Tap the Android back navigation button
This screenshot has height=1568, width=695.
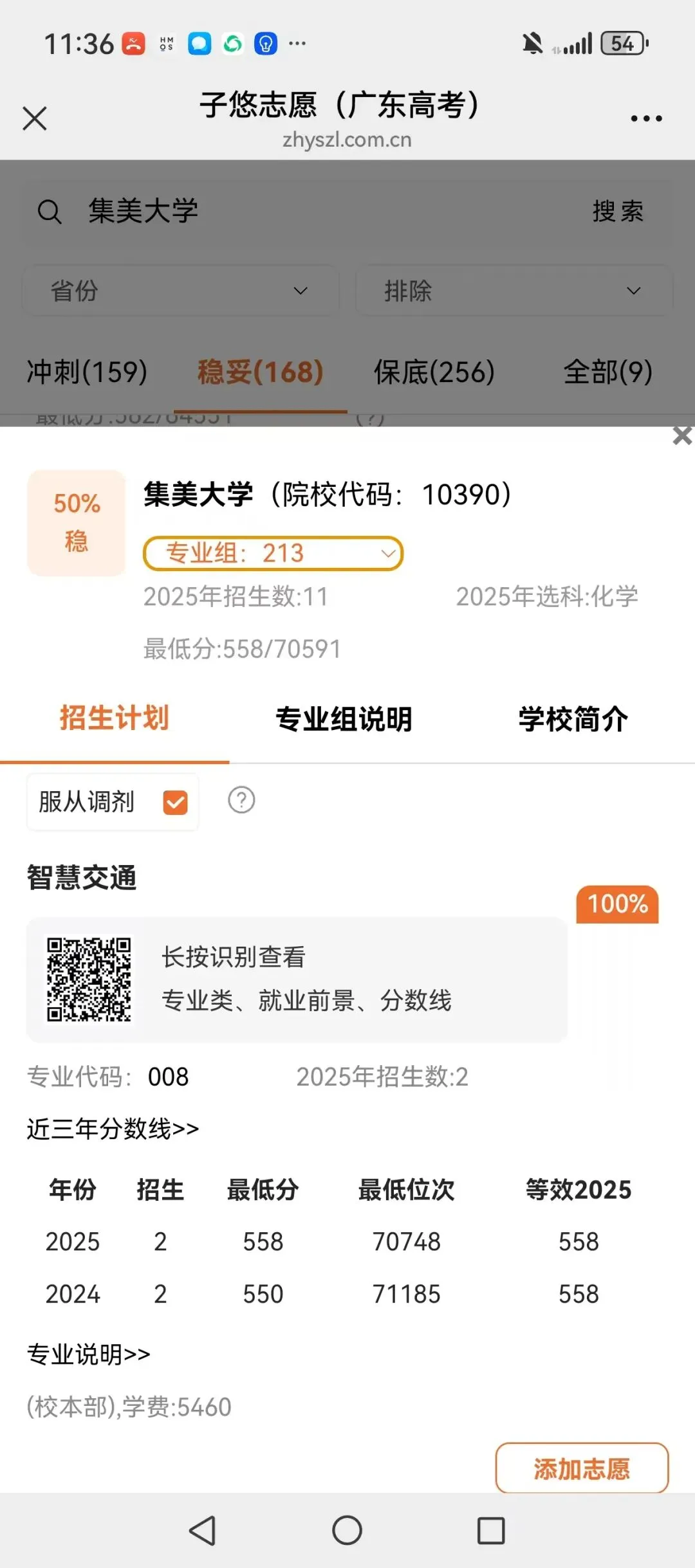coord(203,1530)
